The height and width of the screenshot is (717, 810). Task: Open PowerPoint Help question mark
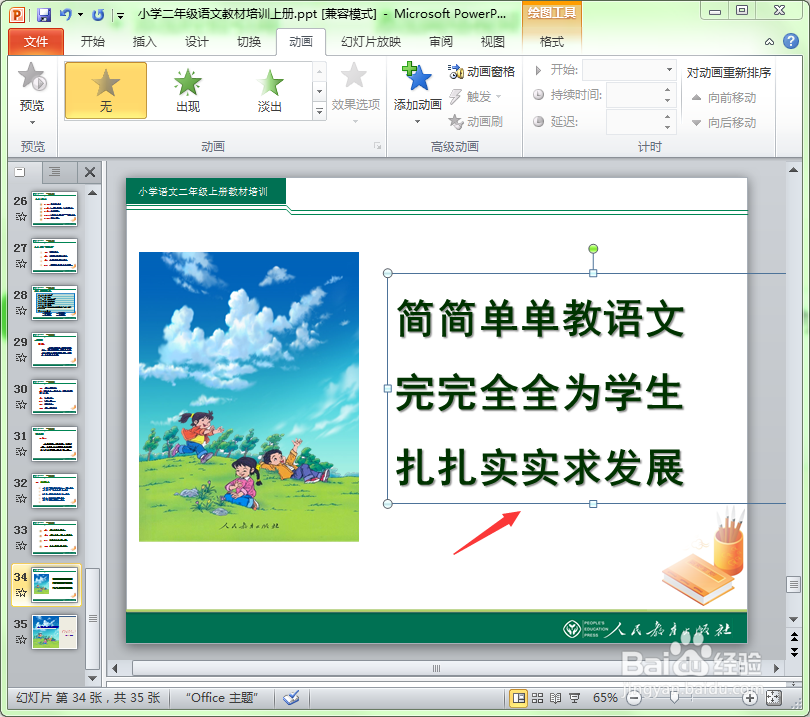coord(790,41)
